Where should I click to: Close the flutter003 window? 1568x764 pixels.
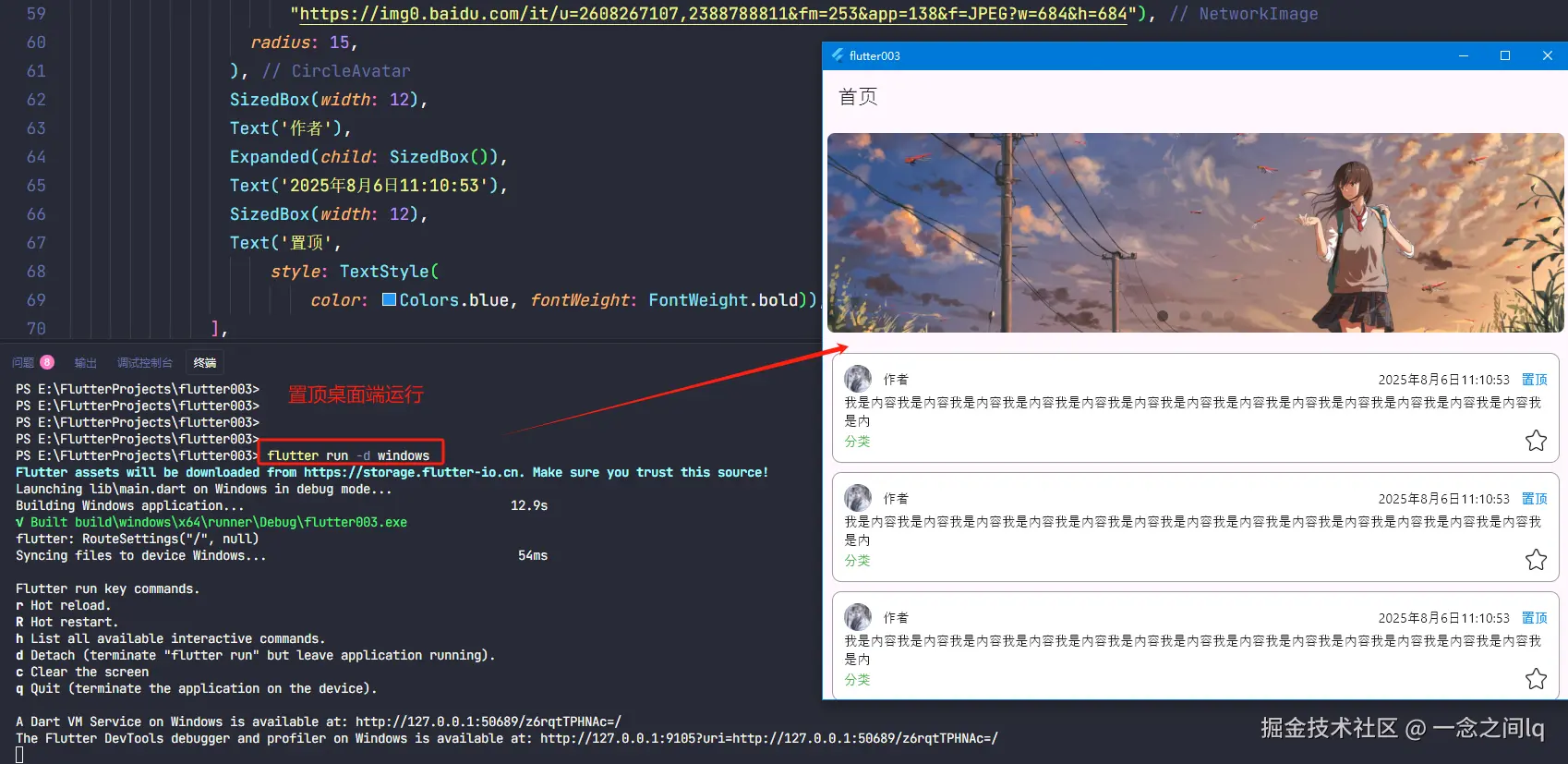[x=1548, y=55]
